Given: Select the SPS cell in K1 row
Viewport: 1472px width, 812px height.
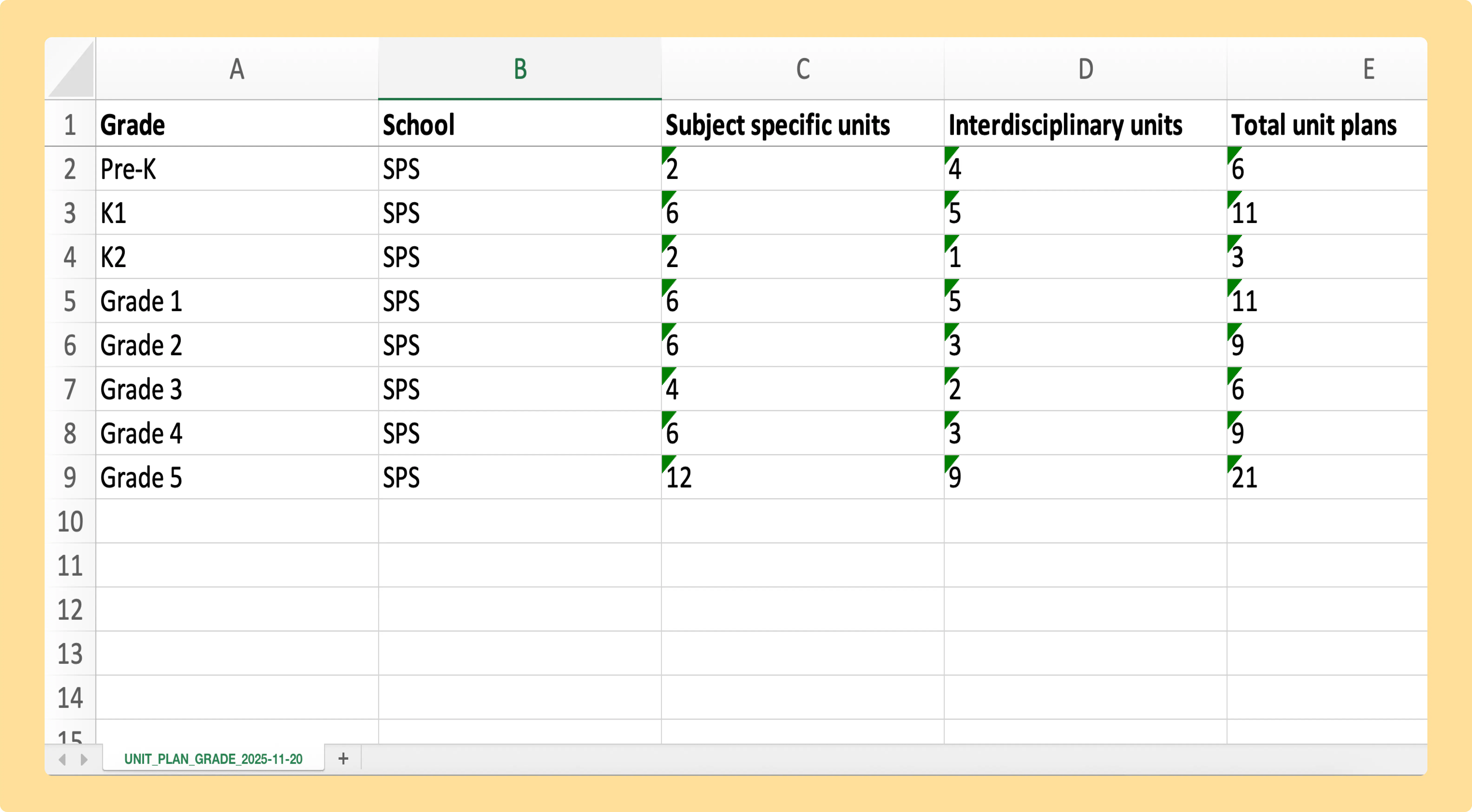Looking at the screenshot, I should (520, 213).
